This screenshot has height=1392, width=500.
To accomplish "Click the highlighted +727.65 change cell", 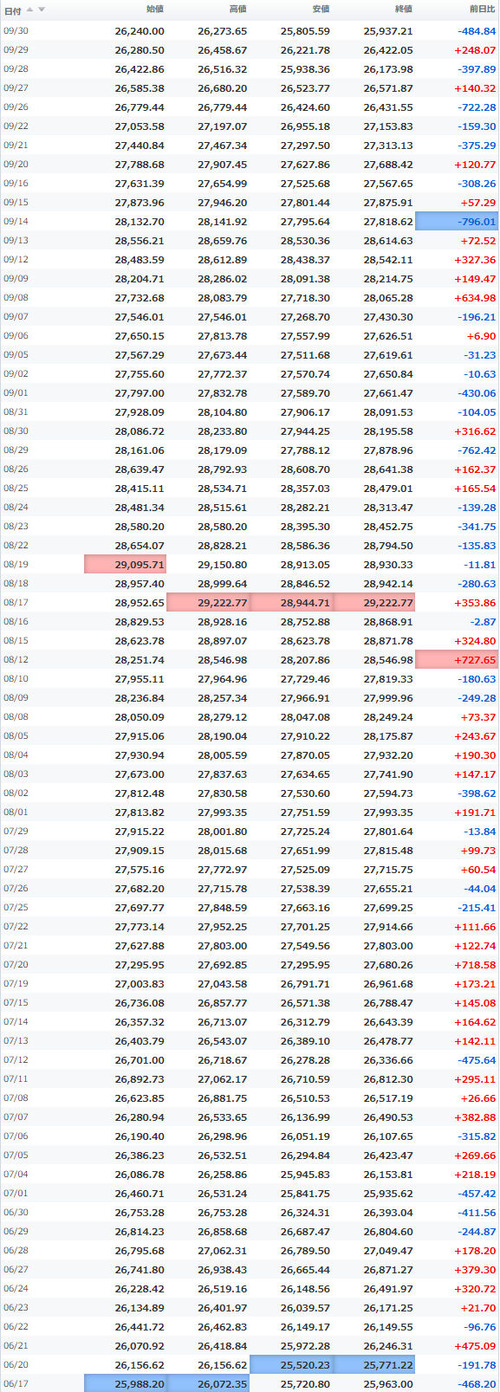I will point(456,658).
